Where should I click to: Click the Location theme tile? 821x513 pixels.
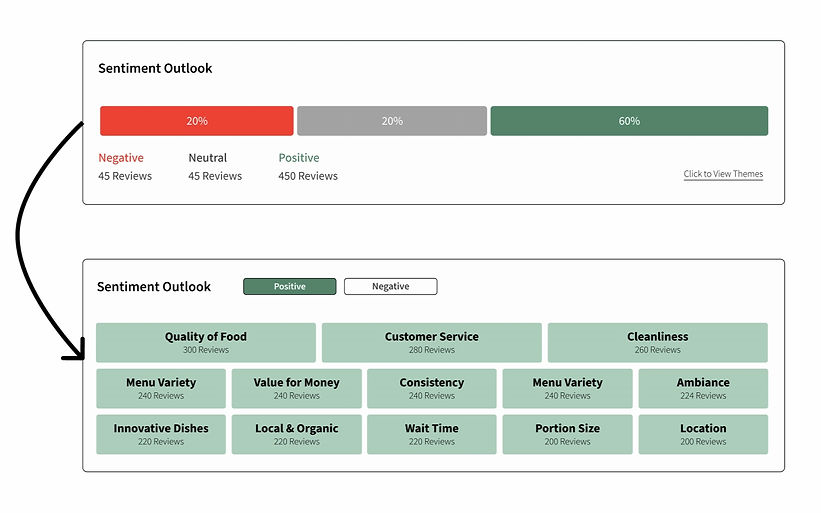click(x=703, y=434)
